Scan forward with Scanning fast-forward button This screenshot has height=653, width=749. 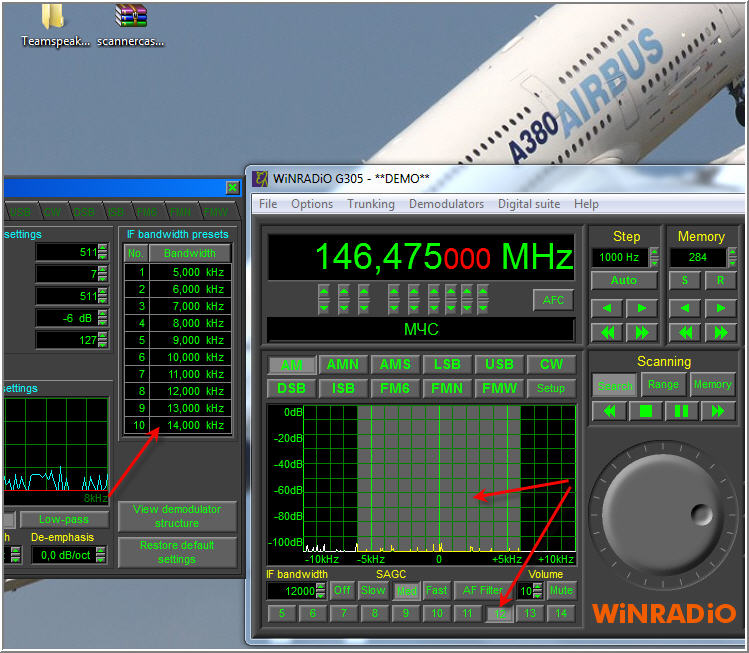(718, 411)
